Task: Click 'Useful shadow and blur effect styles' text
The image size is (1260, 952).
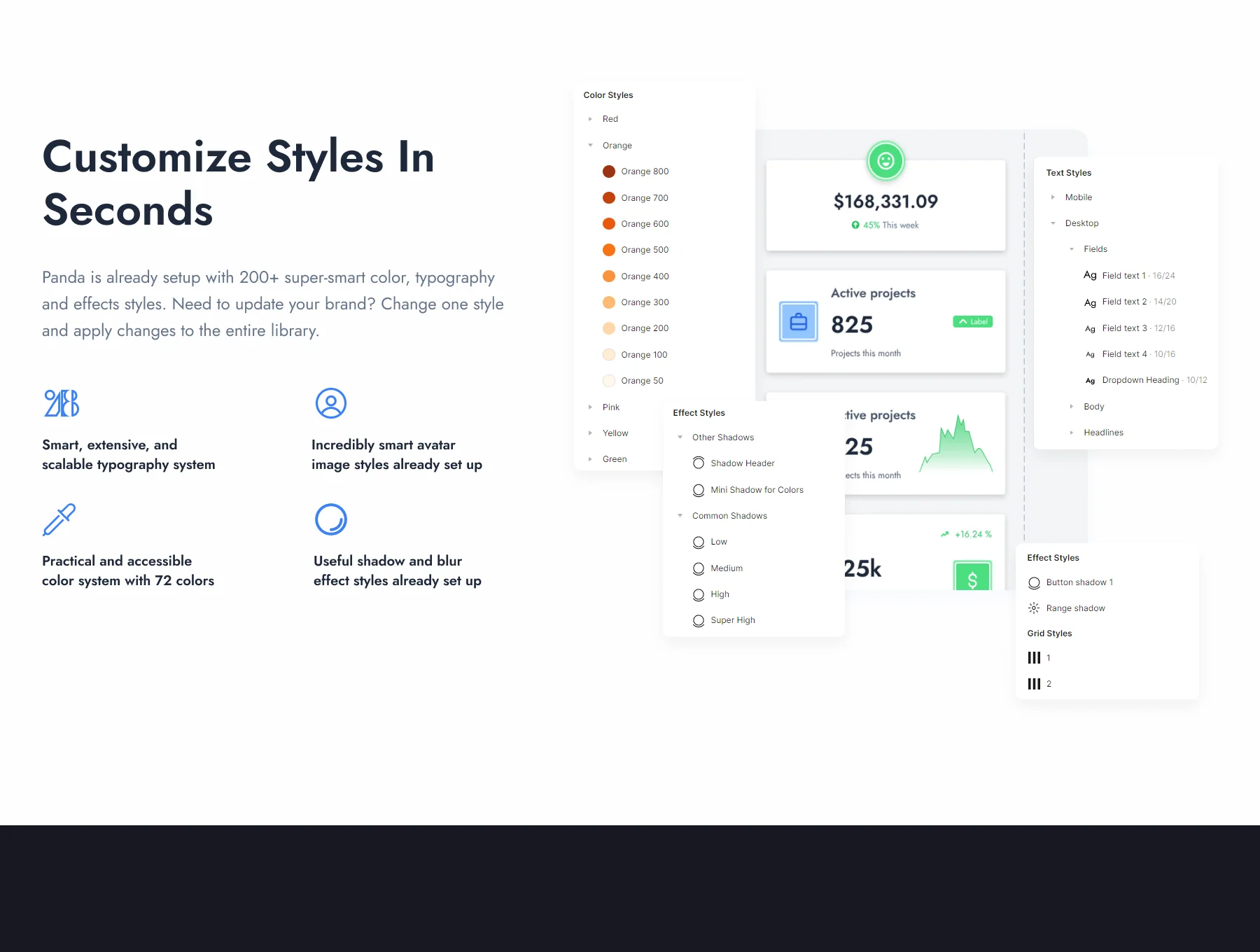Action: [398, 570]
